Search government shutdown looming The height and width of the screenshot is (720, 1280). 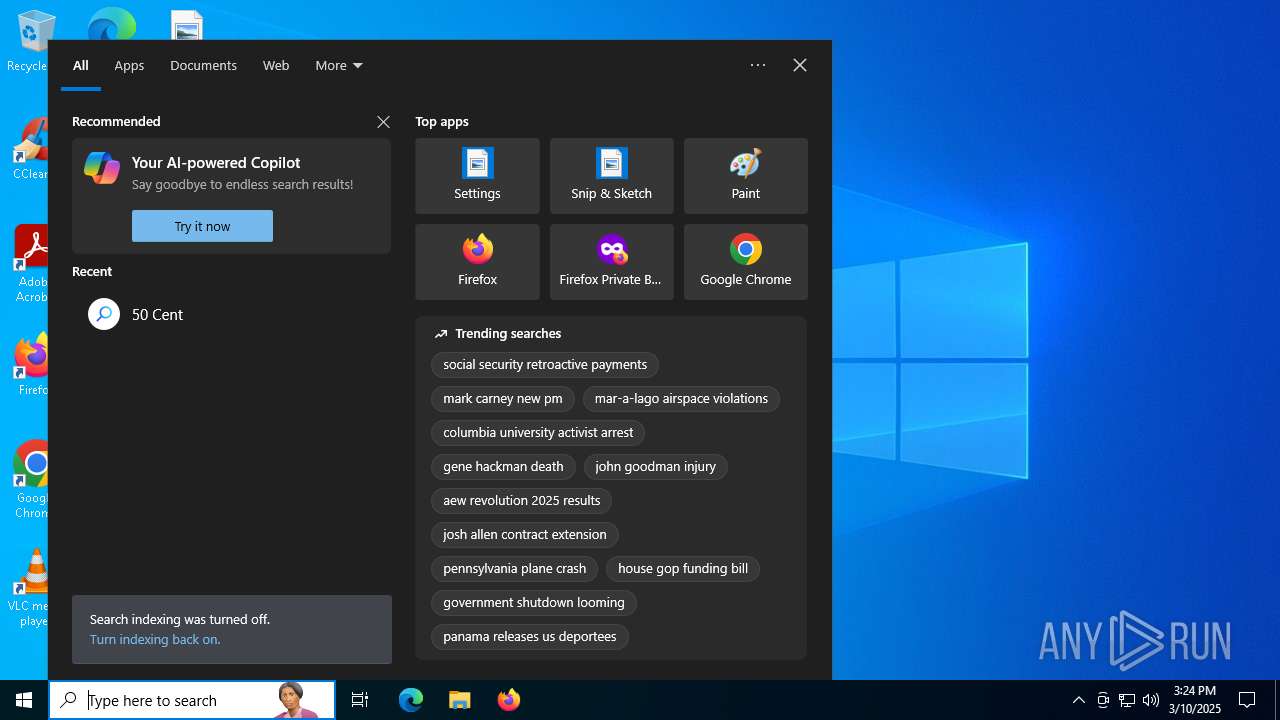[x=534, y=602]
